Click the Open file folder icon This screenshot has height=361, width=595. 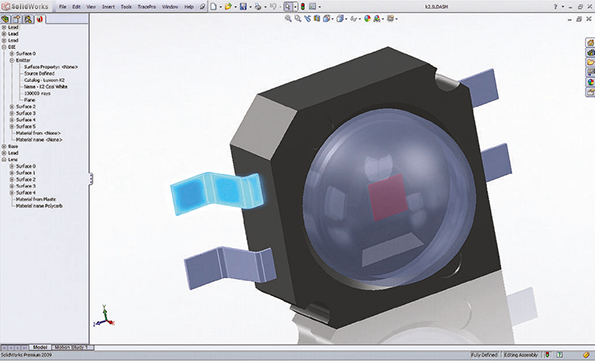pos(228,6)
